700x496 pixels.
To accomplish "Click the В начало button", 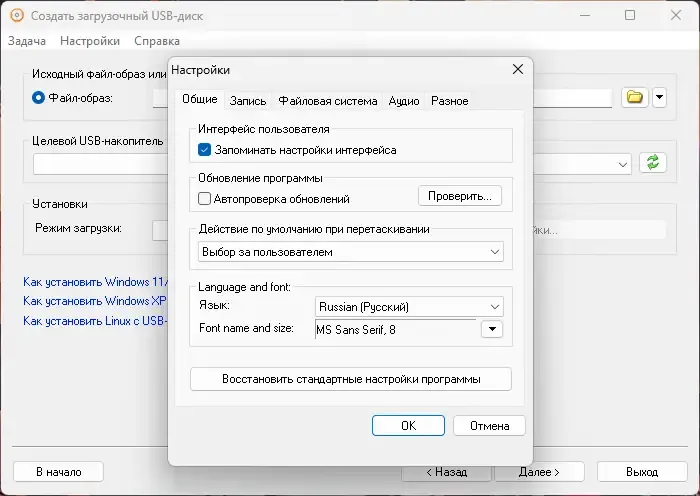I will (x=58, y=472).
